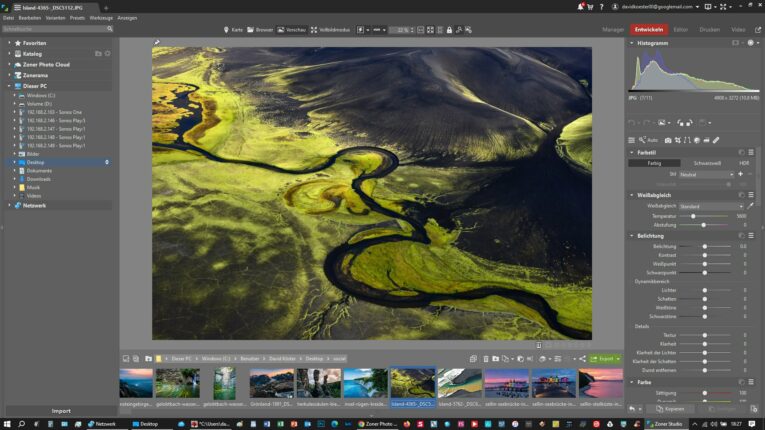Switch to Schwarzweiß mode
Viewport: 765px width, 430px height.
706,163
